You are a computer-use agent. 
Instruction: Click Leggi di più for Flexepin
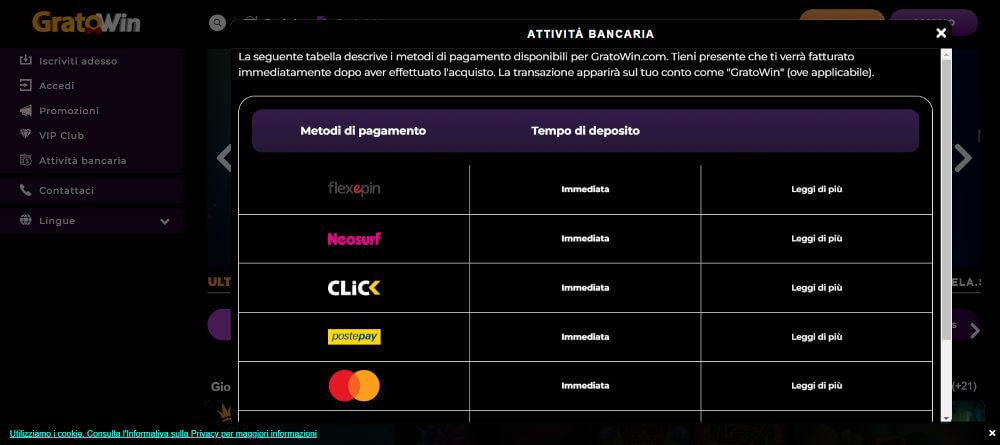point(816,189)
